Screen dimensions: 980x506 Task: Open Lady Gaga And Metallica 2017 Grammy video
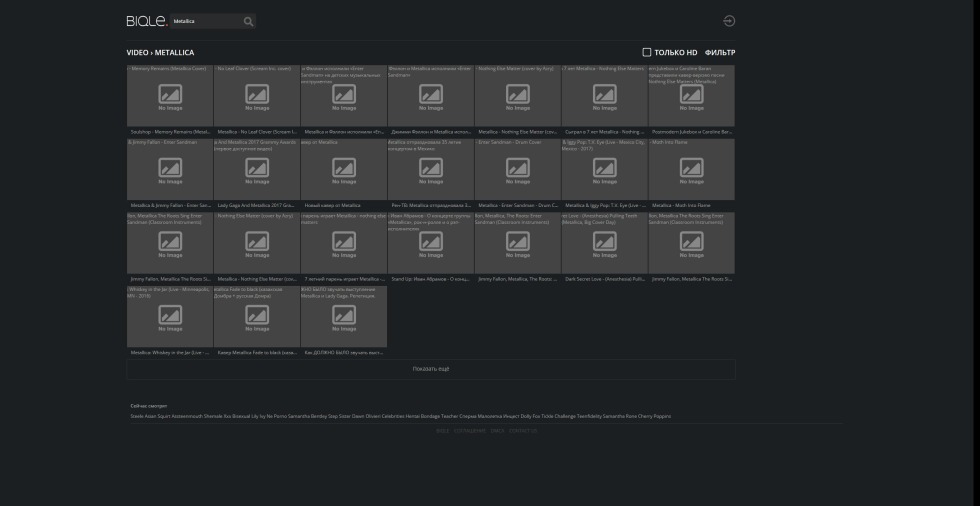(x=257, y=171)
